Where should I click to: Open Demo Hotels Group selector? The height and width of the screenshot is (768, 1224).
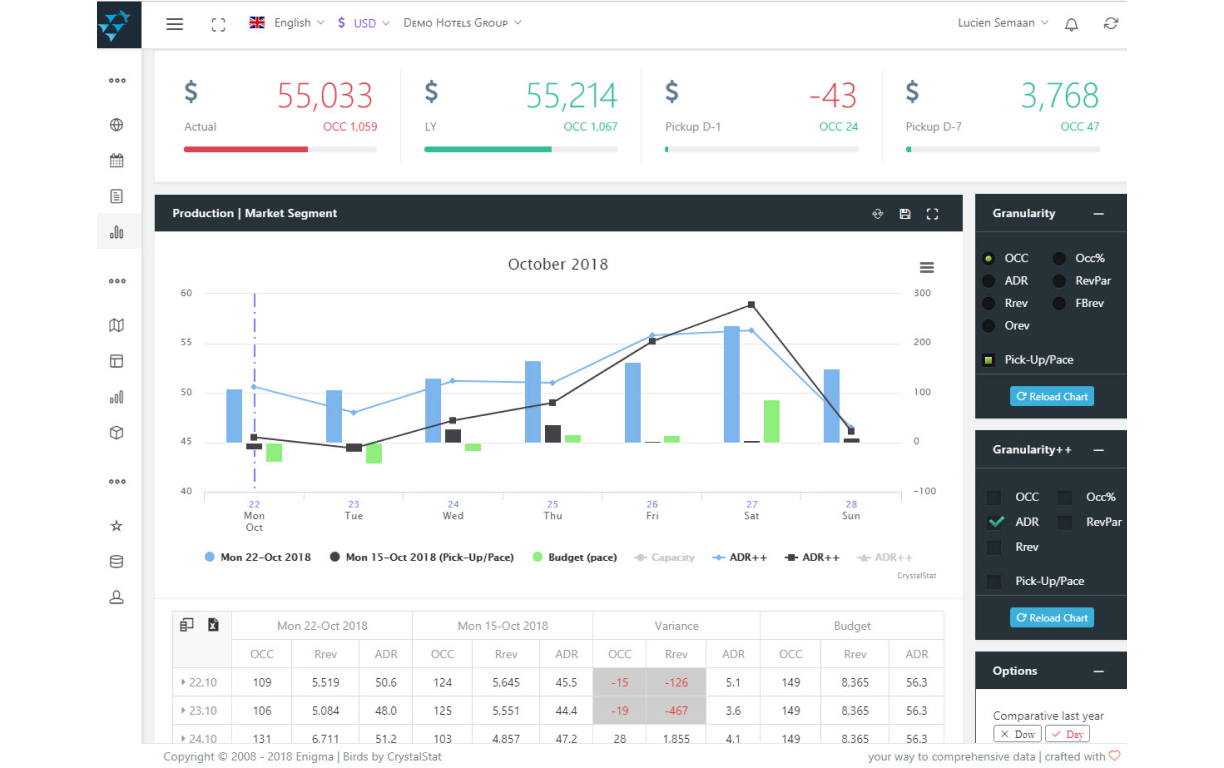[x=462, y=22]
